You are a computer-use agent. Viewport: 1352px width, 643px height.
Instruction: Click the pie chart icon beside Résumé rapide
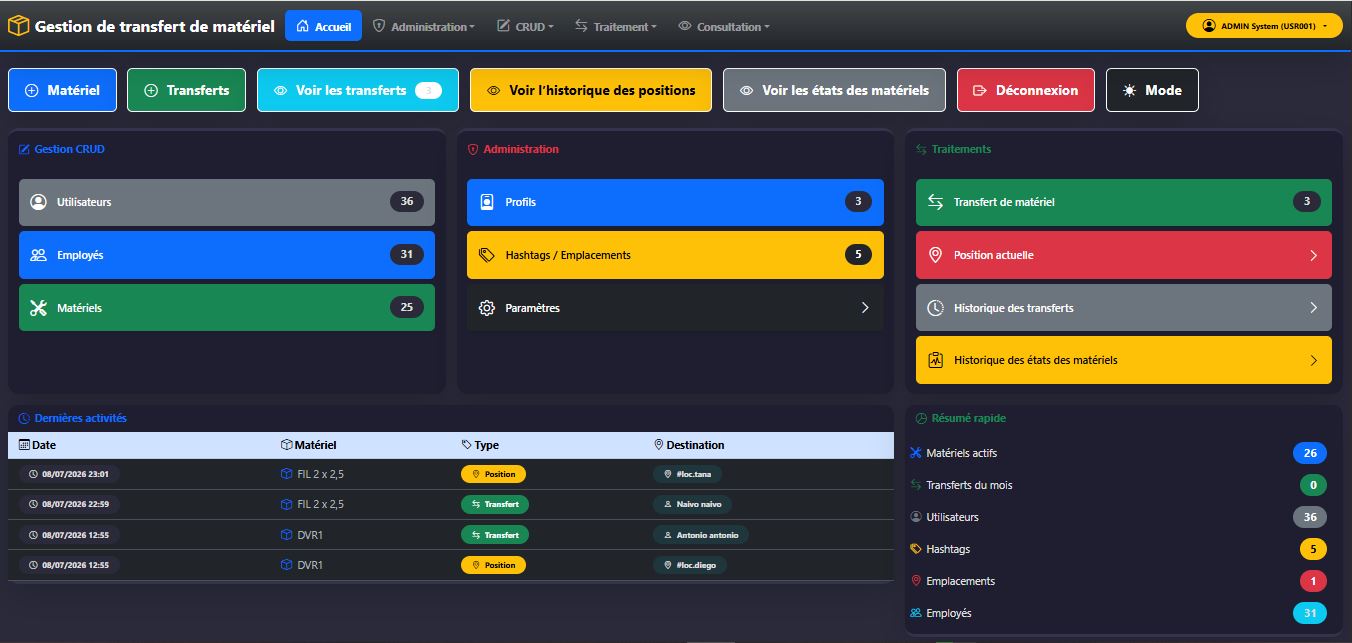921,418
